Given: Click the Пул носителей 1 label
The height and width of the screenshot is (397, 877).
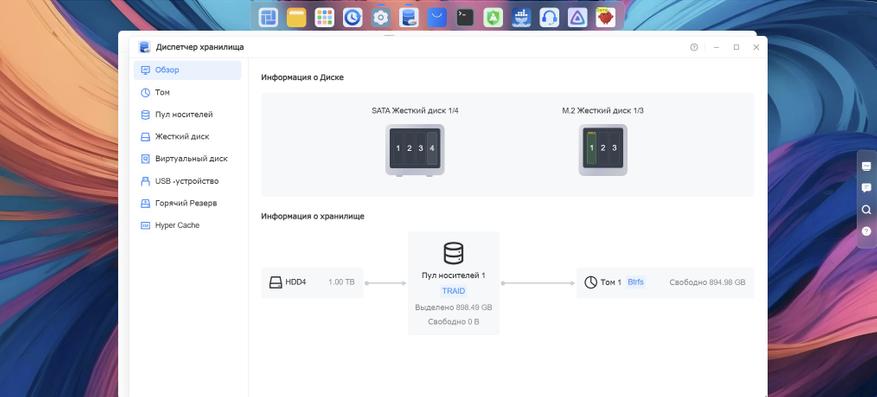Looking at the screenshot, I should pos(453,275).
